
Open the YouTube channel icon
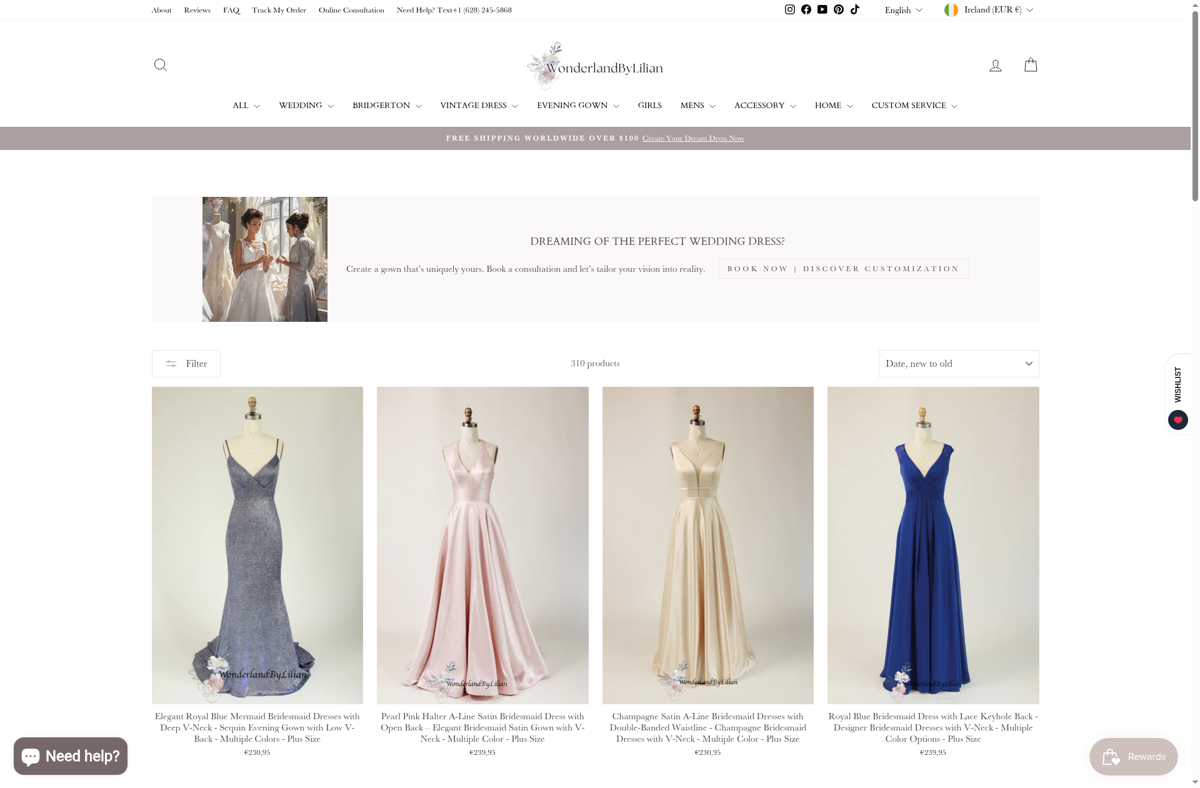pyautogui.click(x=822, y=9)
